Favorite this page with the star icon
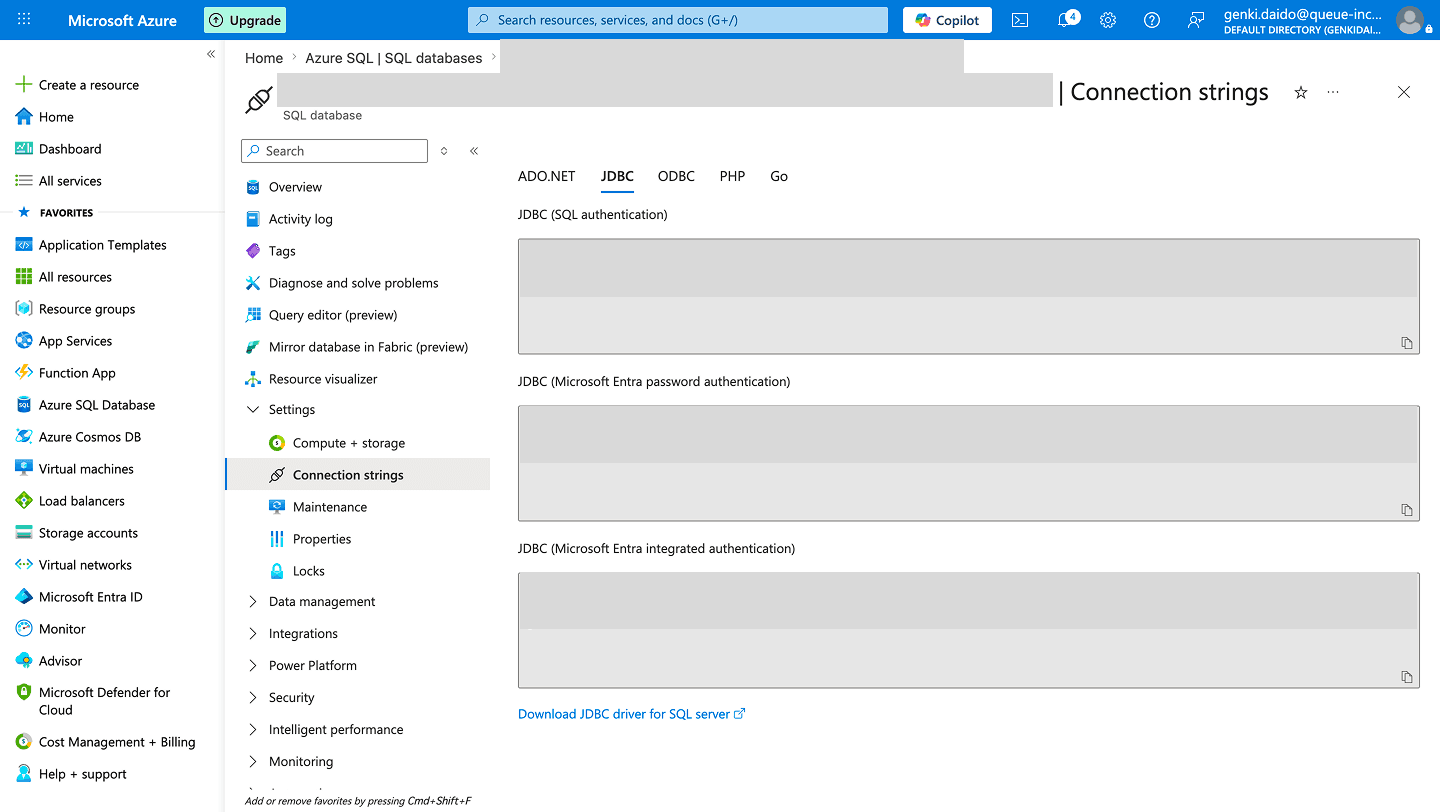Image resolution: width=1440 pixels, height=812 pixels. [x=1301, y=92]
